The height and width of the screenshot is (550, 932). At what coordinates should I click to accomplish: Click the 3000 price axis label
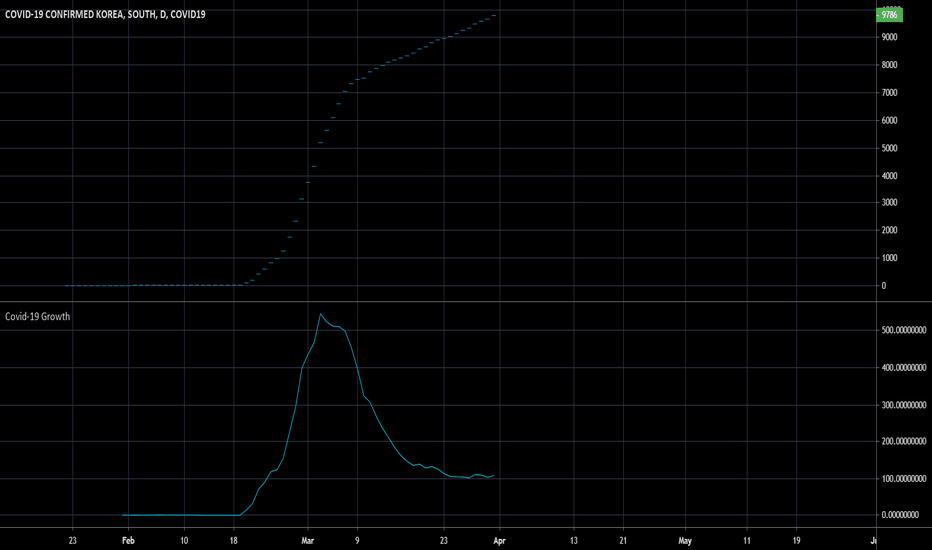889,202
